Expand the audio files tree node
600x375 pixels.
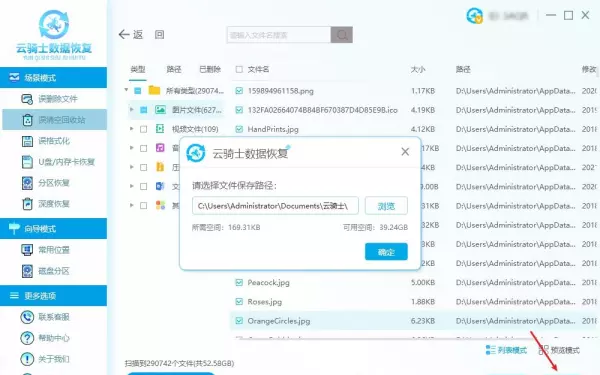tap(132, 148)
